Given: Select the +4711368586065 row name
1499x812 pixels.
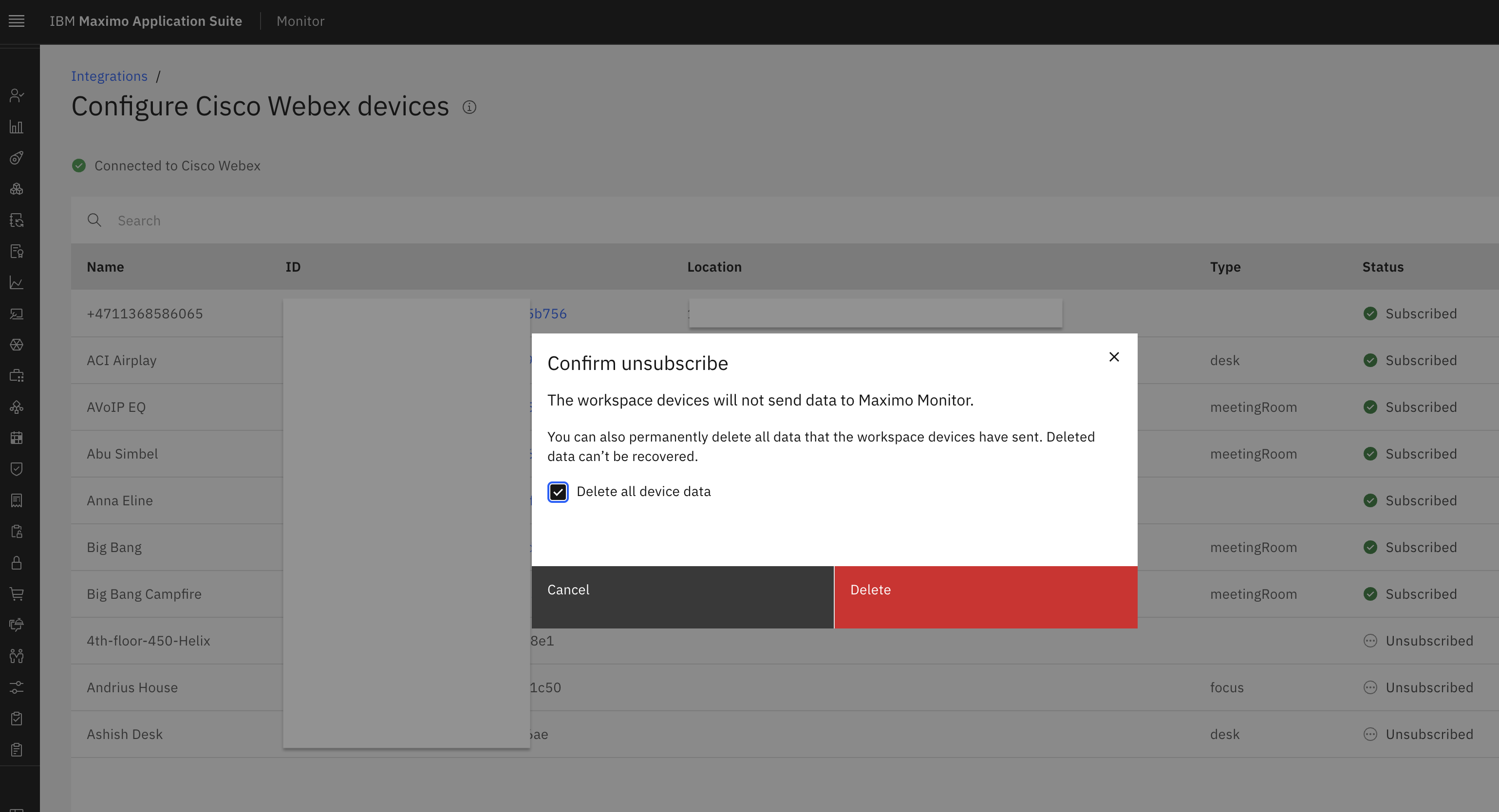Looking at the screenshot, I should [x=145, y=314].
